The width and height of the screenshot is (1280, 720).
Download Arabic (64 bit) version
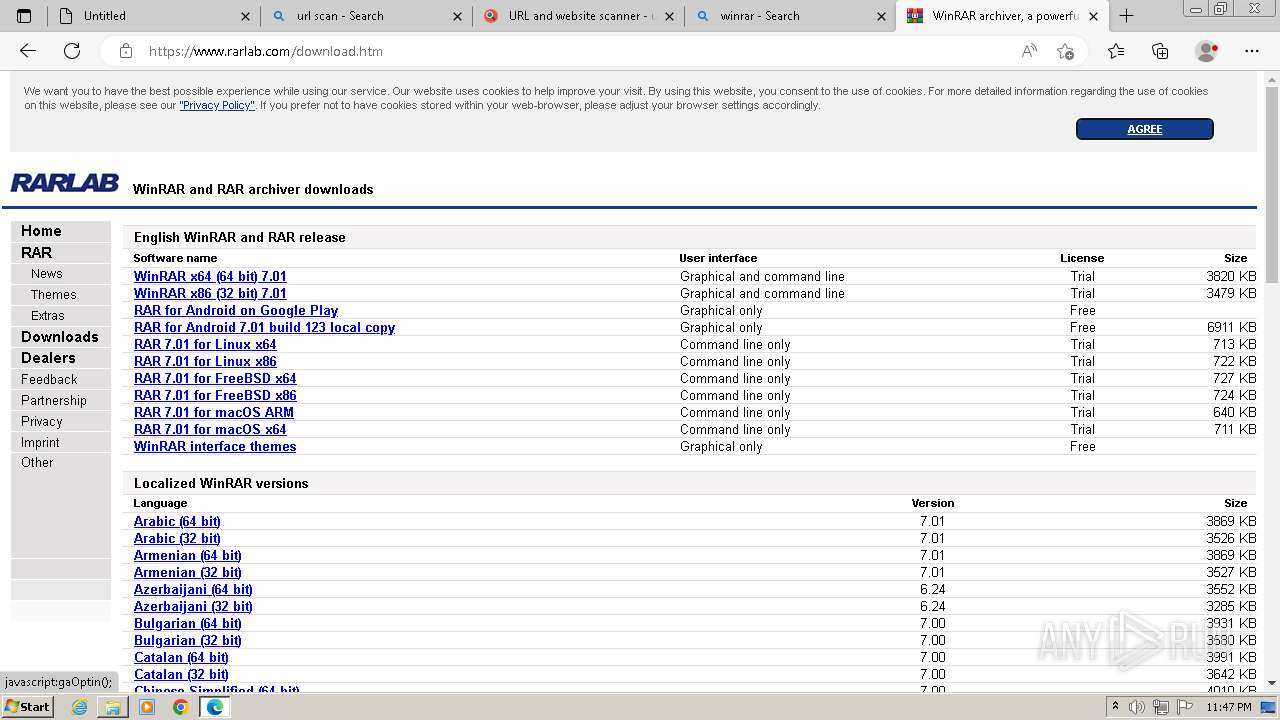(x=177, y=522)
